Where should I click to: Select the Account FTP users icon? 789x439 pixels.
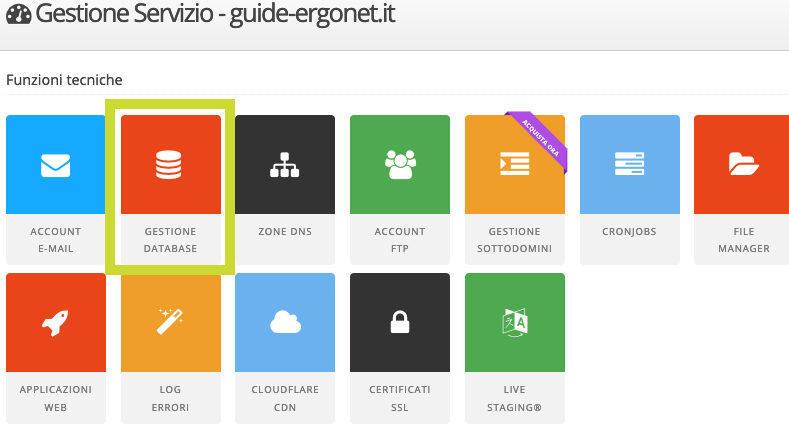[x=399, y=164]
